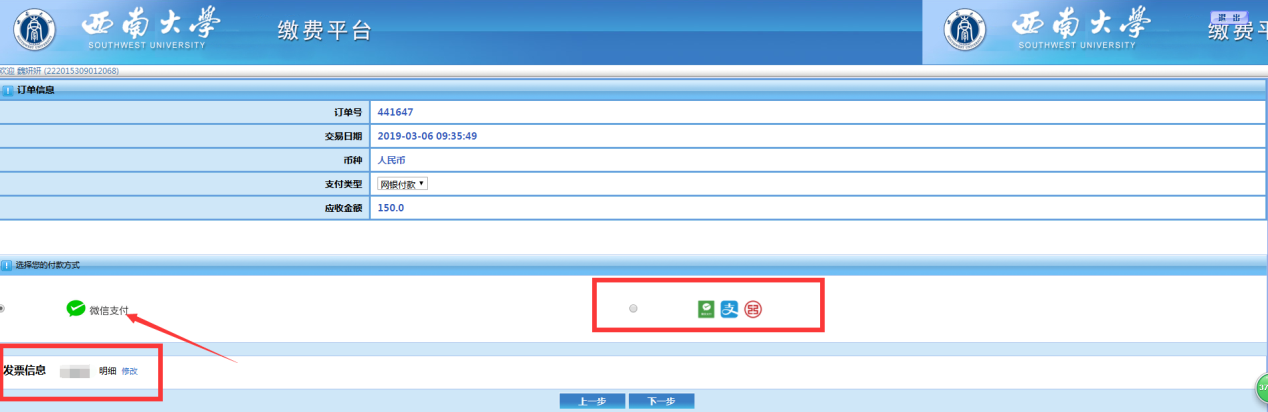The width and height of the screenshot is (1268, 412).
Task: Click the red UnionPay bank icon
Action: [x=753, y=310]
